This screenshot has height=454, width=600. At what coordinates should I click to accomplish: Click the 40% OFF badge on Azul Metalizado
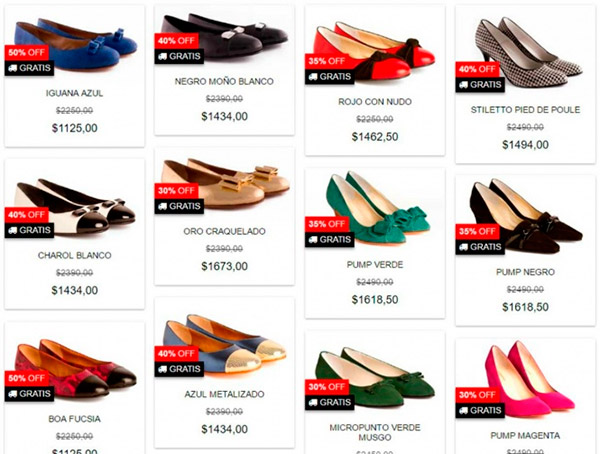tap(176, 353)
